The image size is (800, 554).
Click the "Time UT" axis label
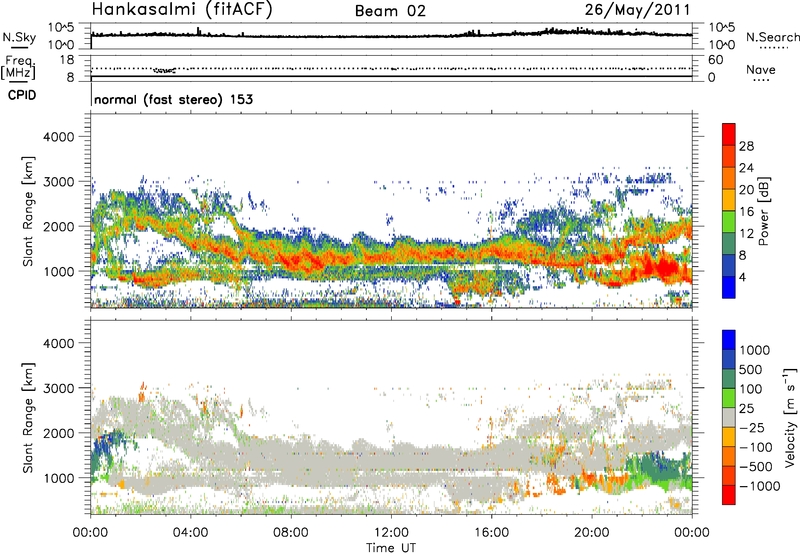[x=391, y=547]
